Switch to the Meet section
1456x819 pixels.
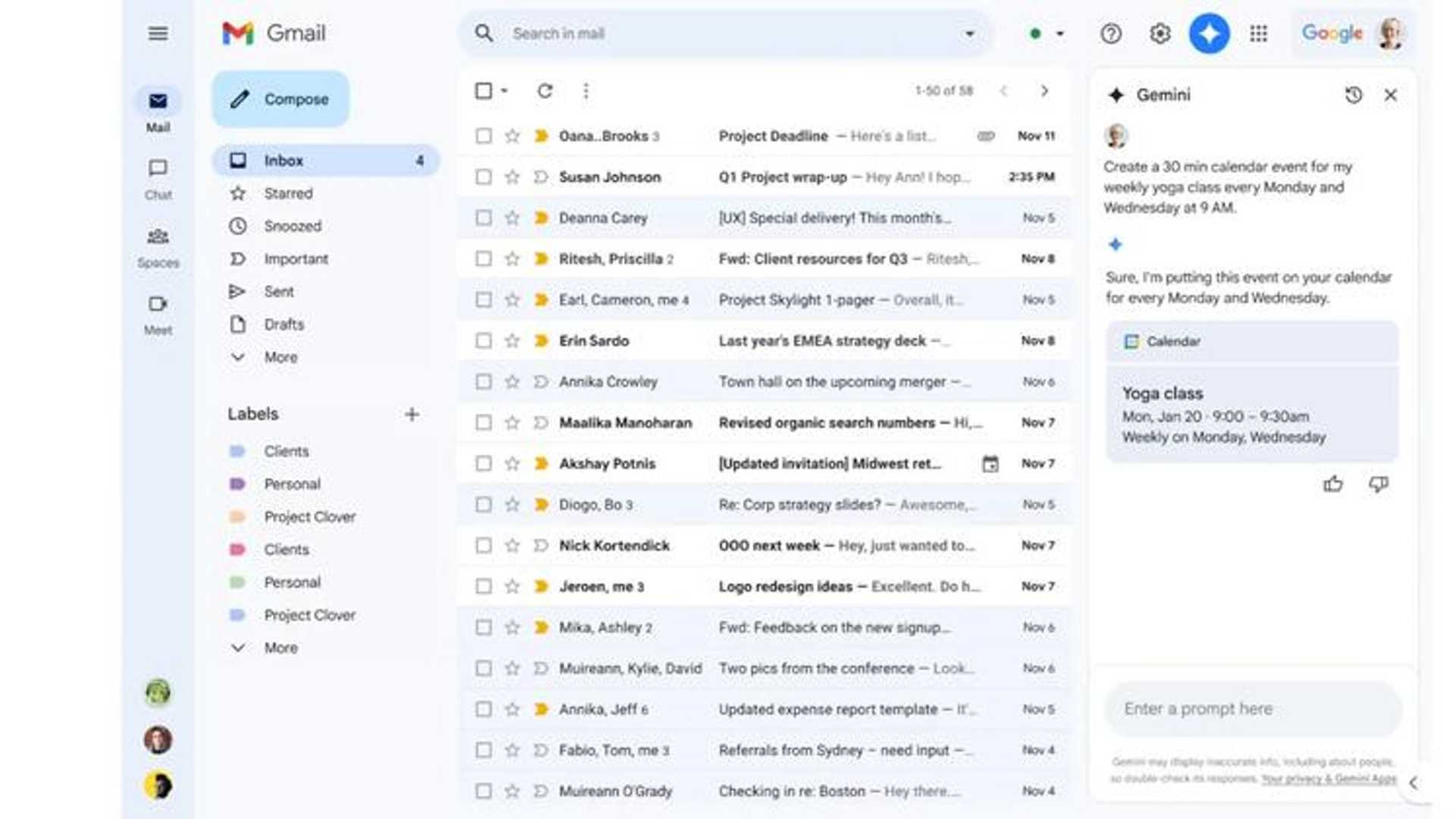tap(158, 314)
